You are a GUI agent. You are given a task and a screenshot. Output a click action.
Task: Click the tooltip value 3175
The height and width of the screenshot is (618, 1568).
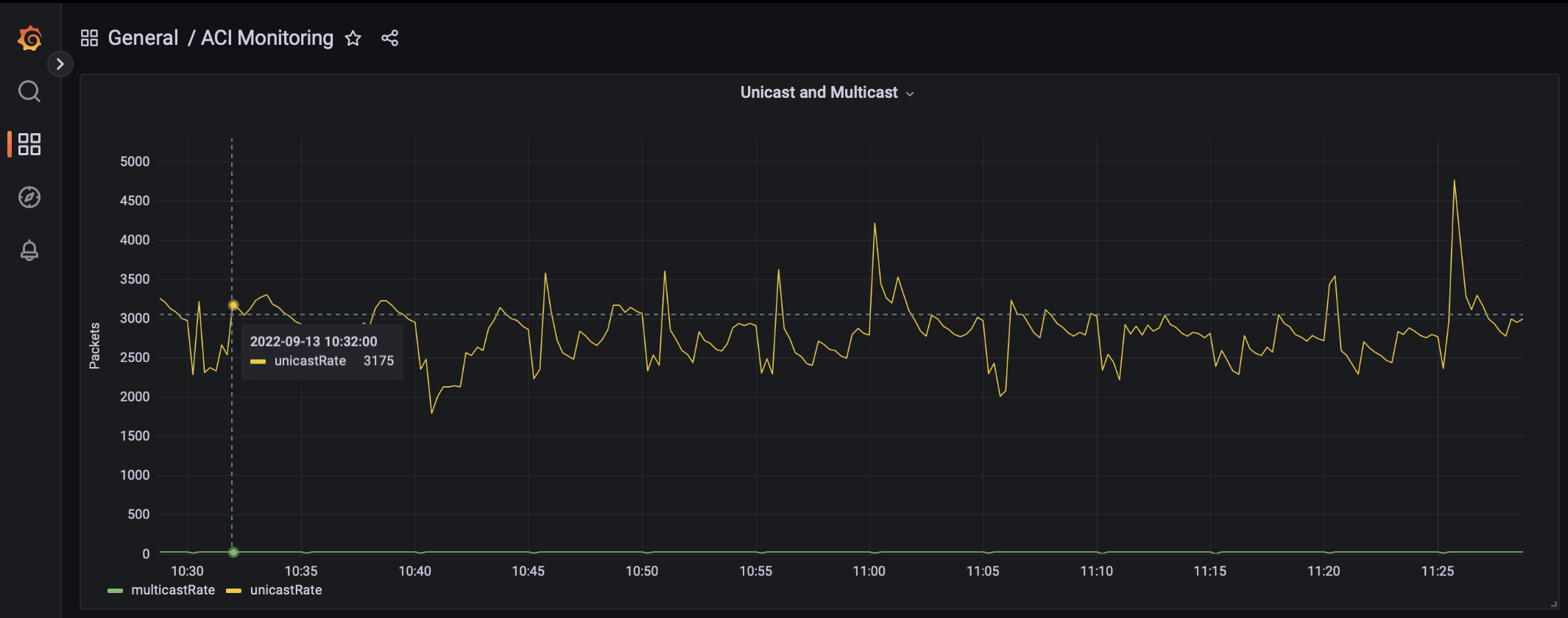378,360
